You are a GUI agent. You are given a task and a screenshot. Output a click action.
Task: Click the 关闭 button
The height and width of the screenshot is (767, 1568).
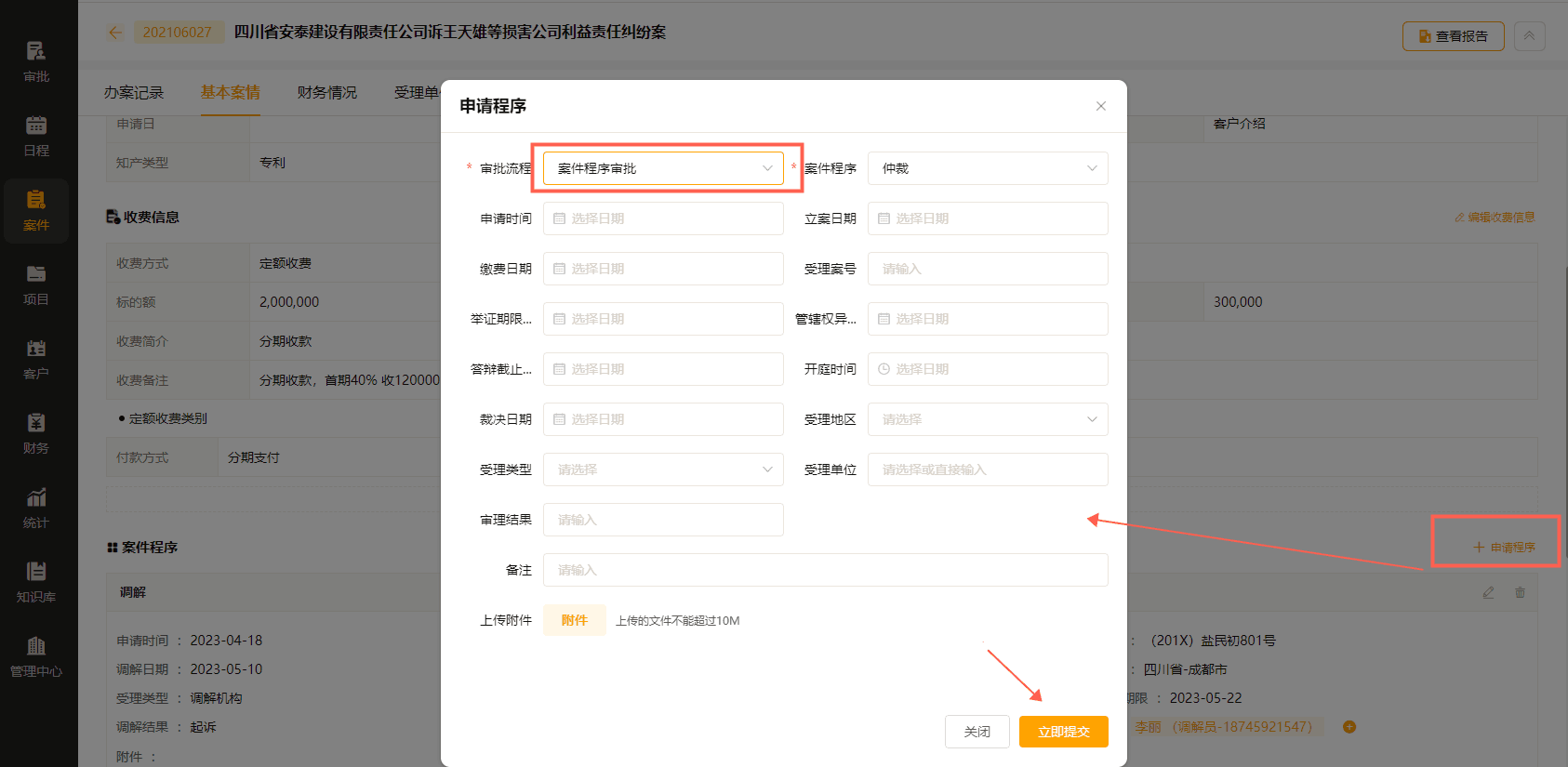977,732
